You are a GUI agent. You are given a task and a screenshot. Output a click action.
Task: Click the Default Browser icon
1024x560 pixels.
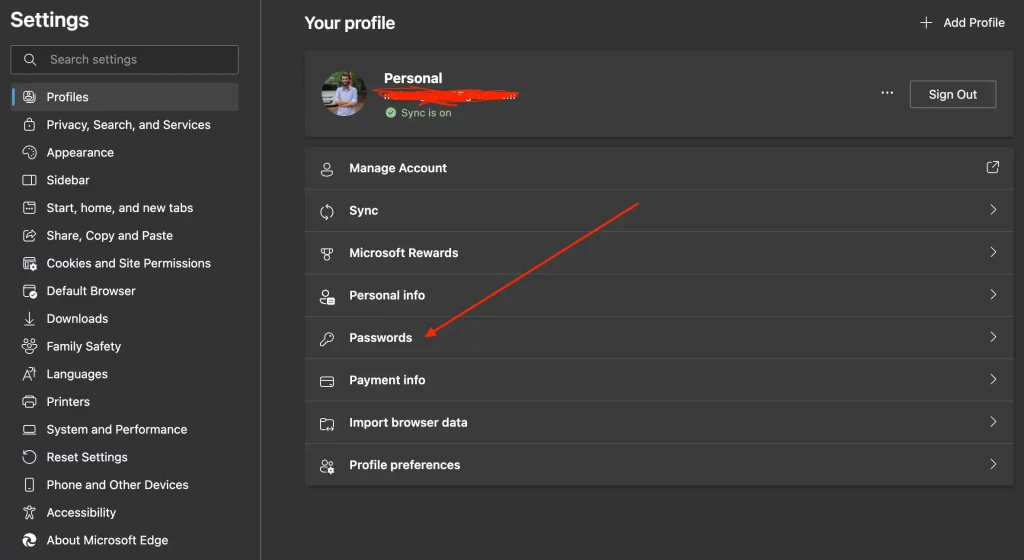[29, 291]
